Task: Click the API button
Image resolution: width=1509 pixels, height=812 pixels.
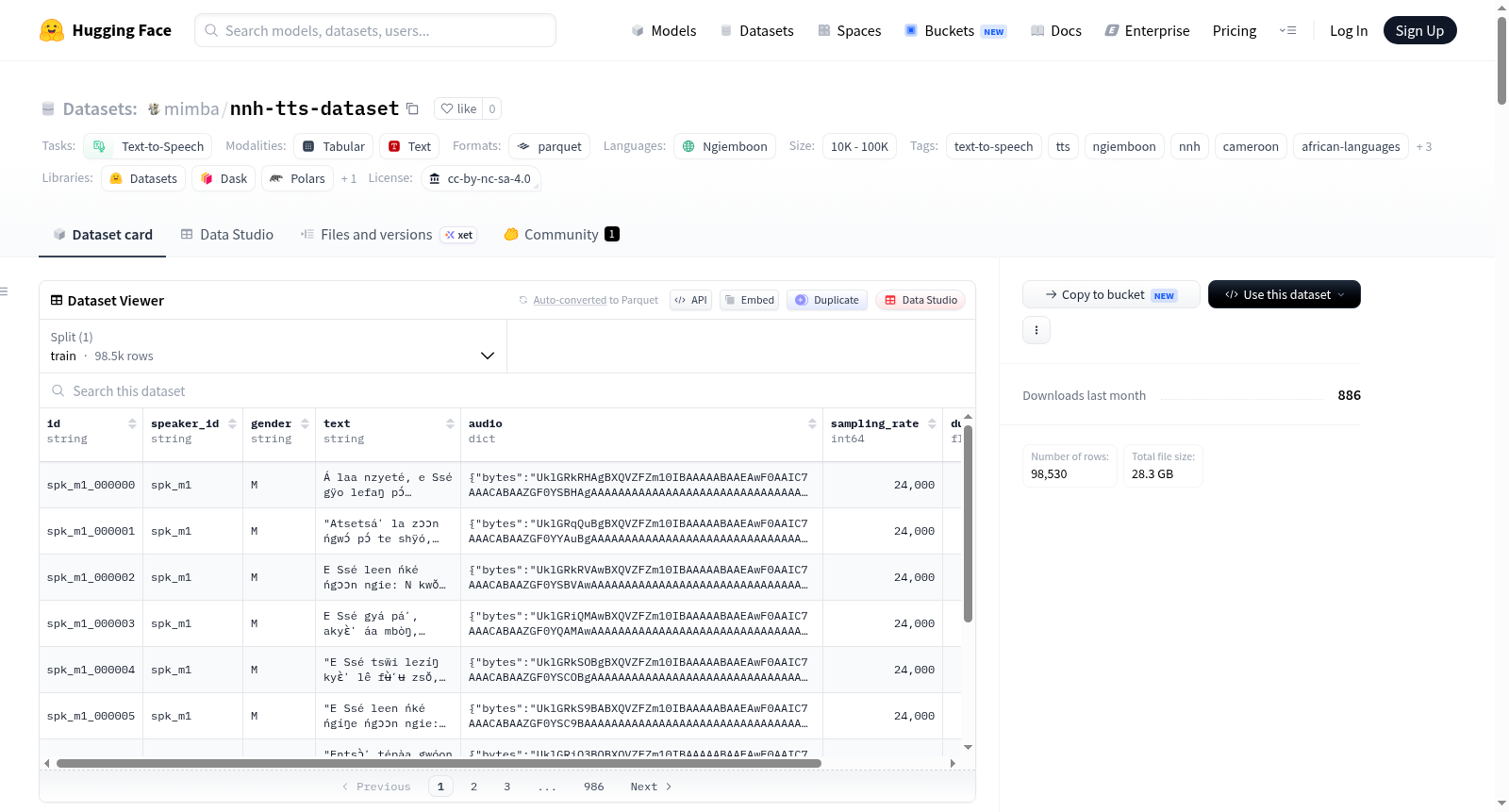Action: point(690,300)
